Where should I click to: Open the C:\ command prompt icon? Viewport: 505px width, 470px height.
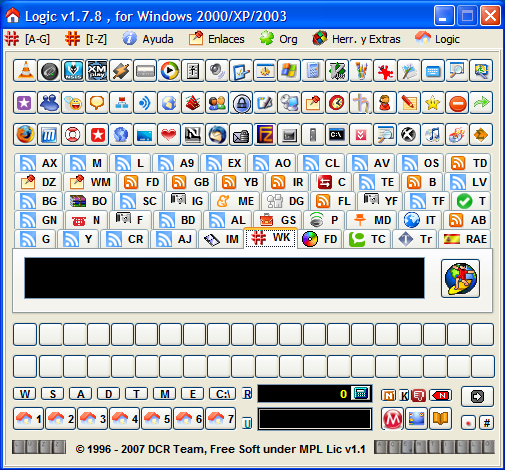point(337,135)
